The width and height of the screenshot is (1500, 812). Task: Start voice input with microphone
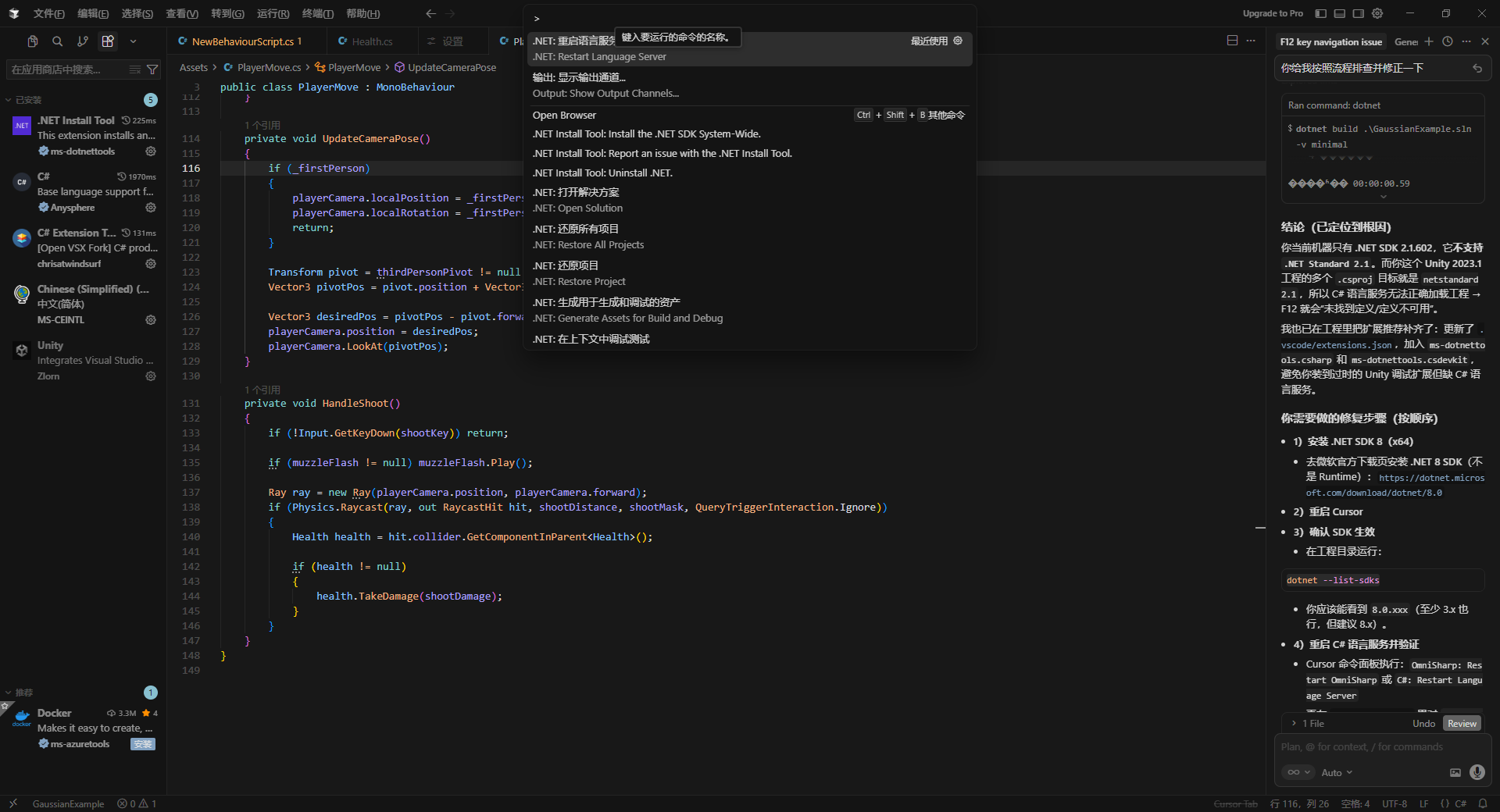pyautogui.click(x=1477, y=772)
